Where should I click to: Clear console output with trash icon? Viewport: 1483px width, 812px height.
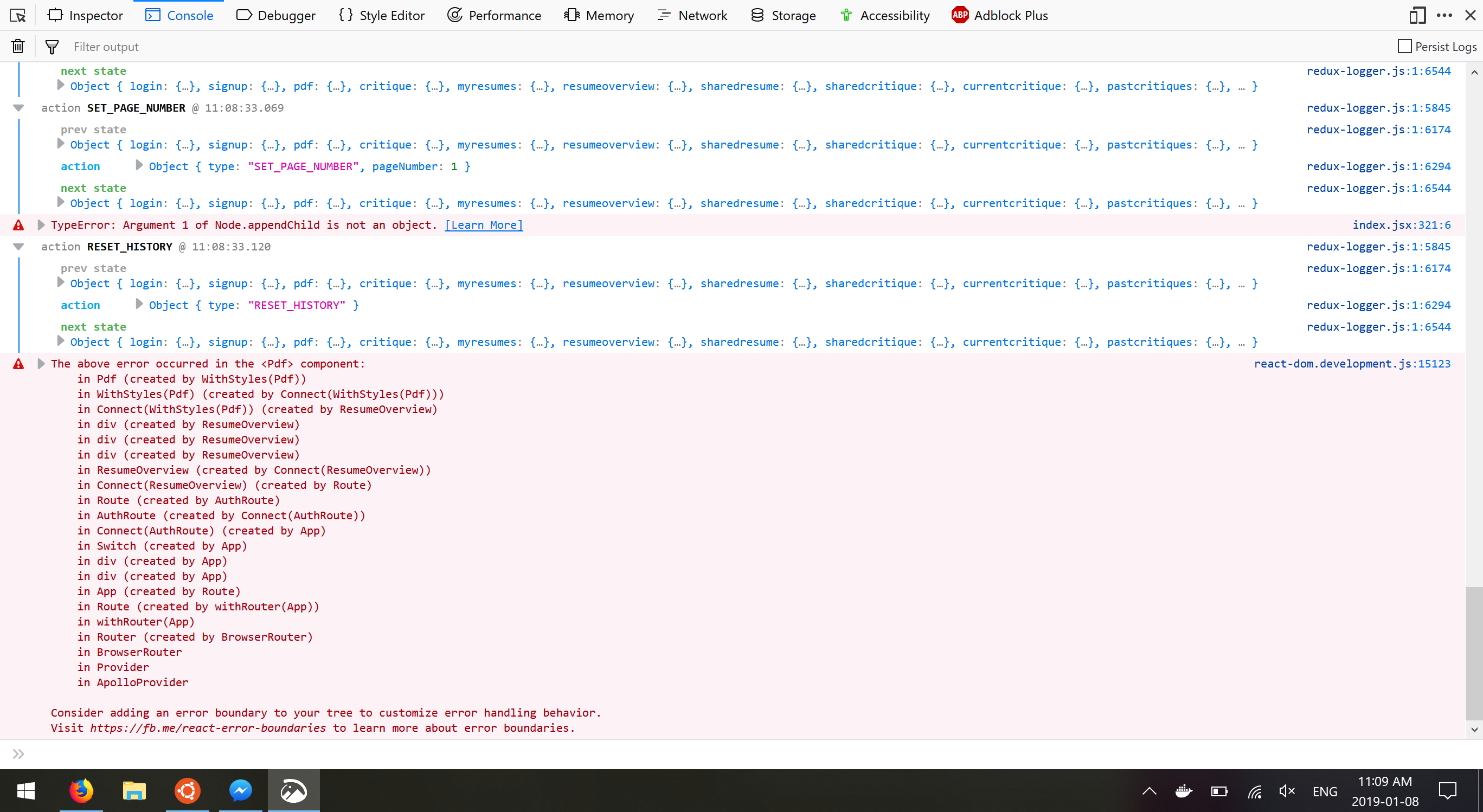18,47
